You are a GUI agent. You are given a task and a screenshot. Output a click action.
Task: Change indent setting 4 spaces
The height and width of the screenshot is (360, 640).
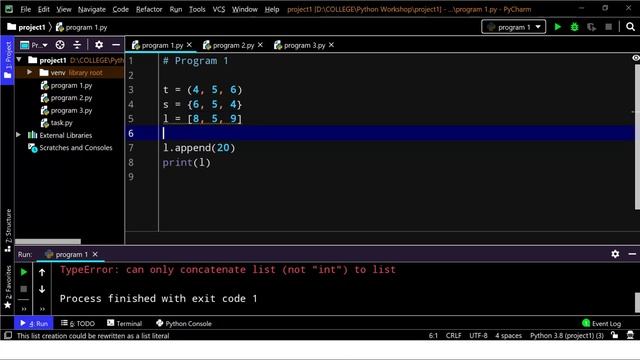[508, 336]
